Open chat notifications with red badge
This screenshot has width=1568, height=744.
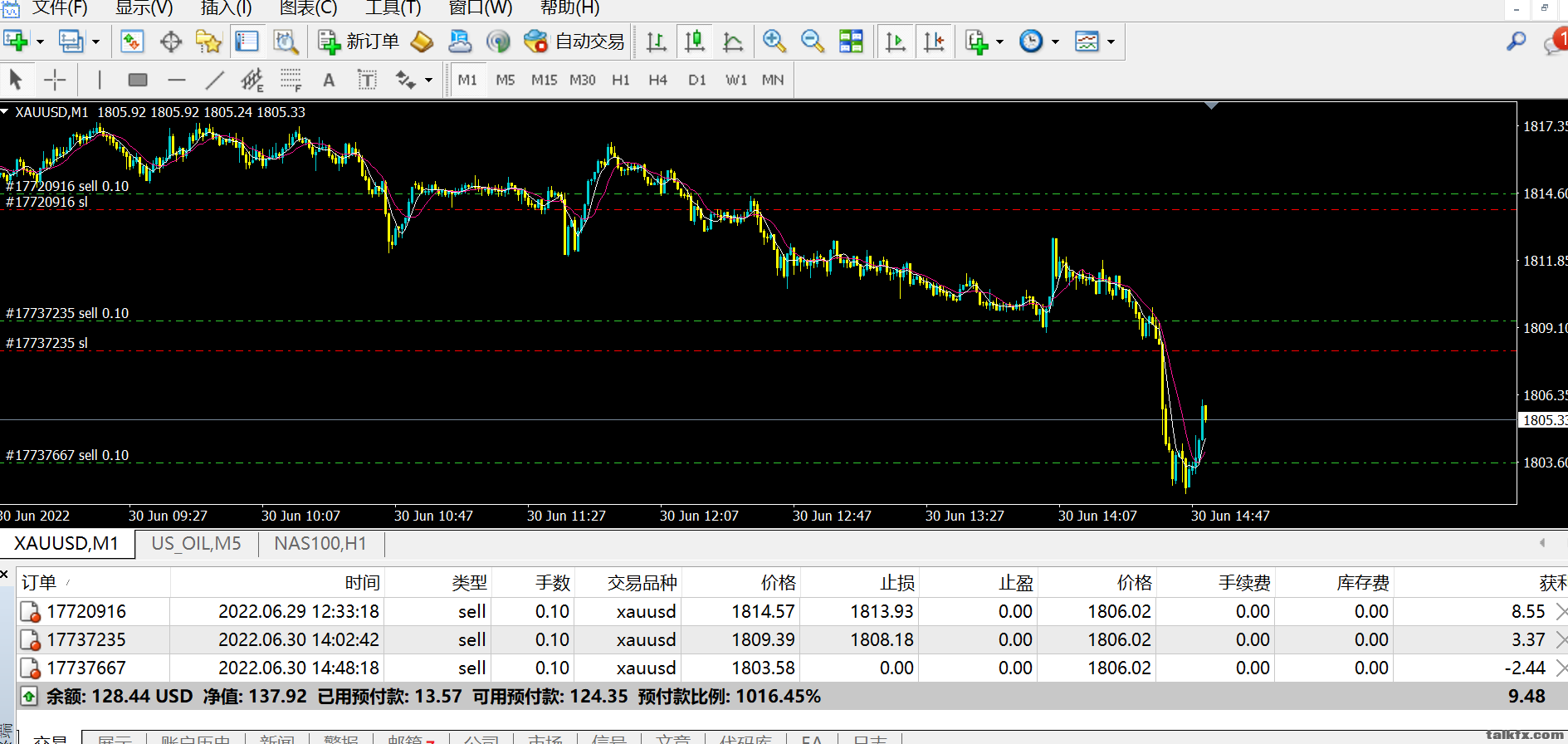[x=1556, y=42]
